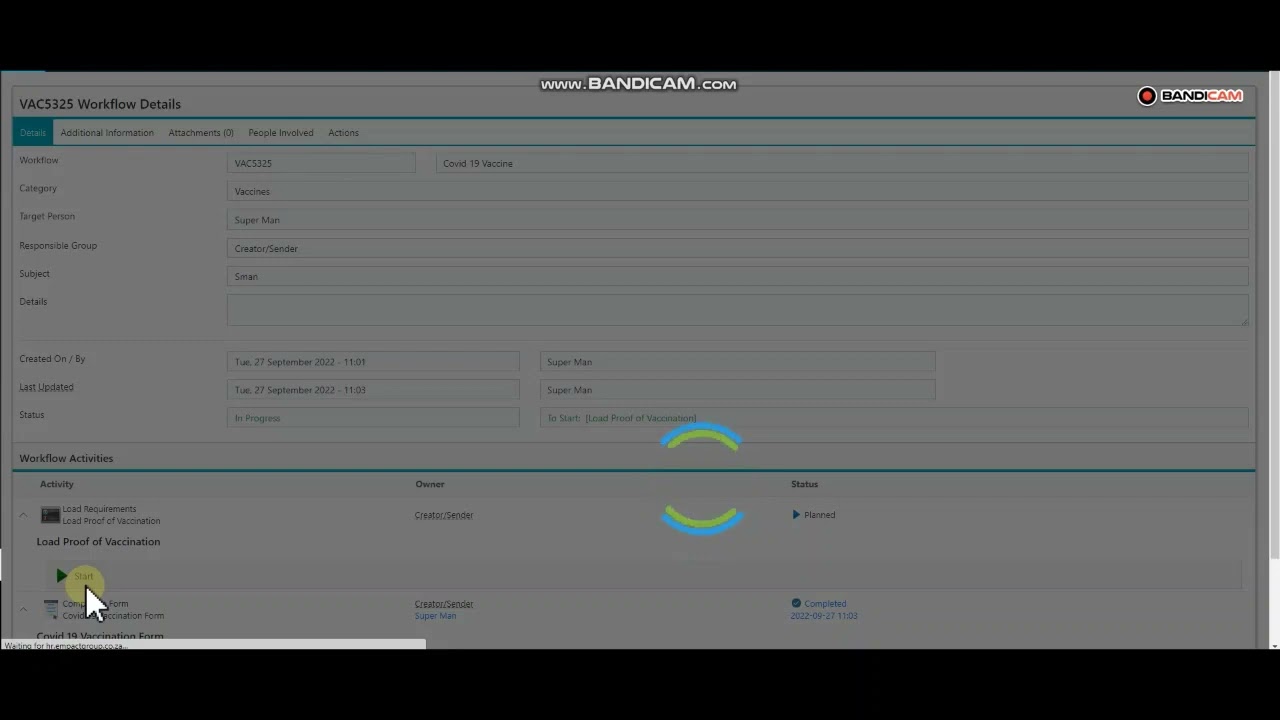Click the To Start Load Proof of Vaccination link

coord(622,418)
